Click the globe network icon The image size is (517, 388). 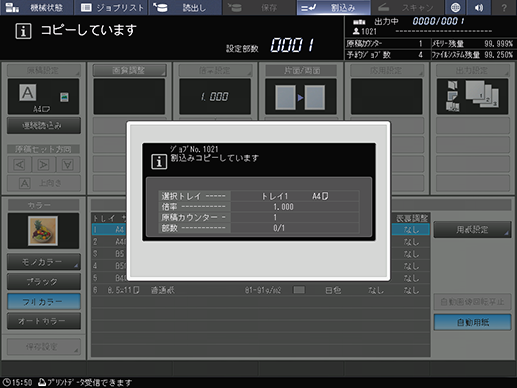[x=455, y=7]
